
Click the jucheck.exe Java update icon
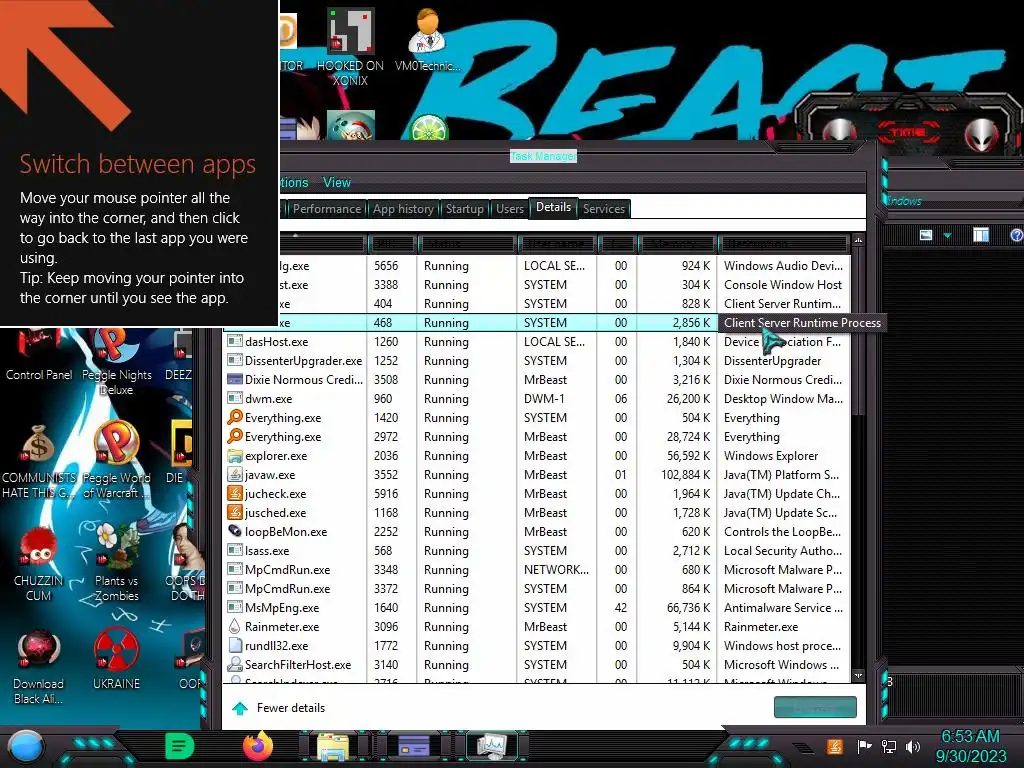pyautogui.click(x=234, y=493)
